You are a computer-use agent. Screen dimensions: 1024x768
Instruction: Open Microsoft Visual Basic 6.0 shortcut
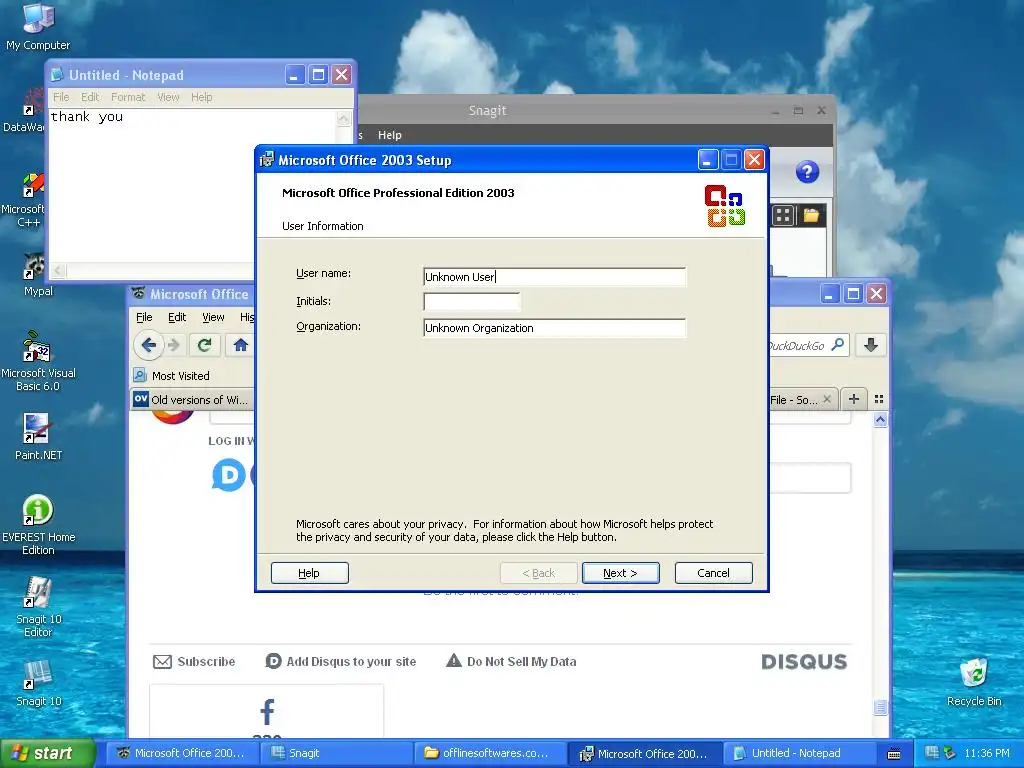[38, 361]
